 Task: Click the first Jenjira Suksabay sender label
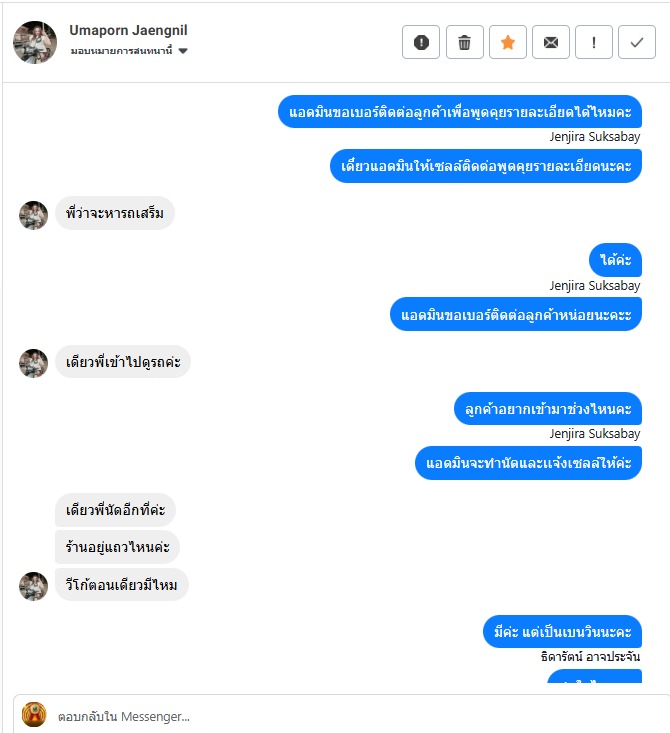pyautogui.click(x=595, y=137)
